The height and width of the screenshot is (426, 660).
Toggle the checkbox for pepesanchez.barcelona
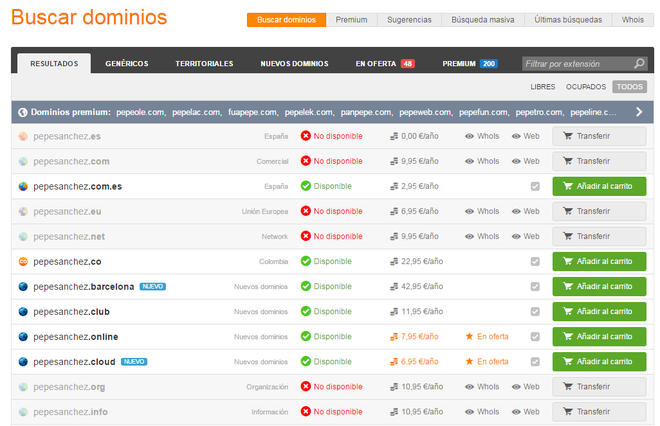point(535,286)
